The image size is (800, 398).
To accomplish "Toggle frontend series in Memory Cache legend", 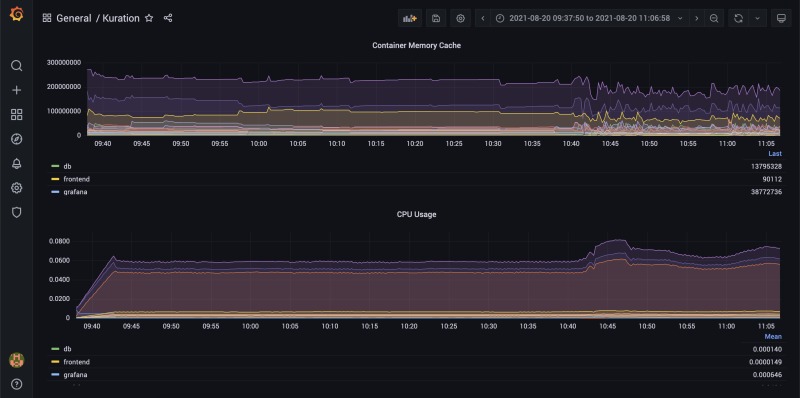I will click(x=76, y=179).
